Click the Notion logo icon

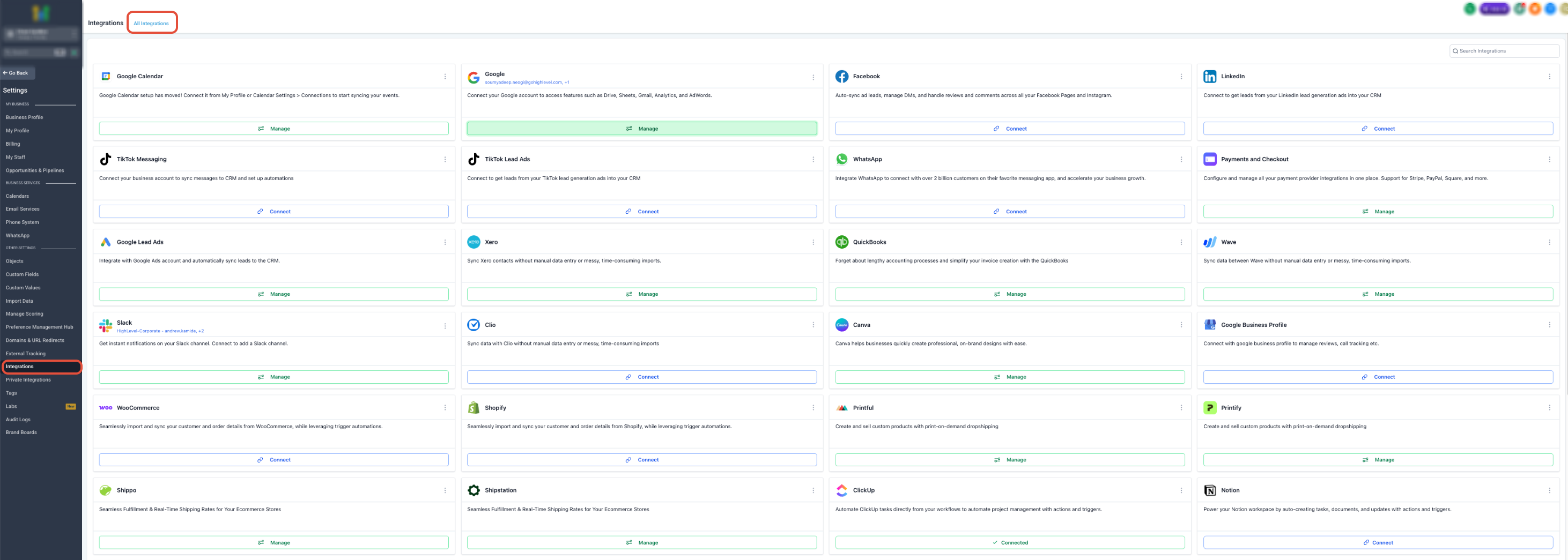(x=1209, y=490)
